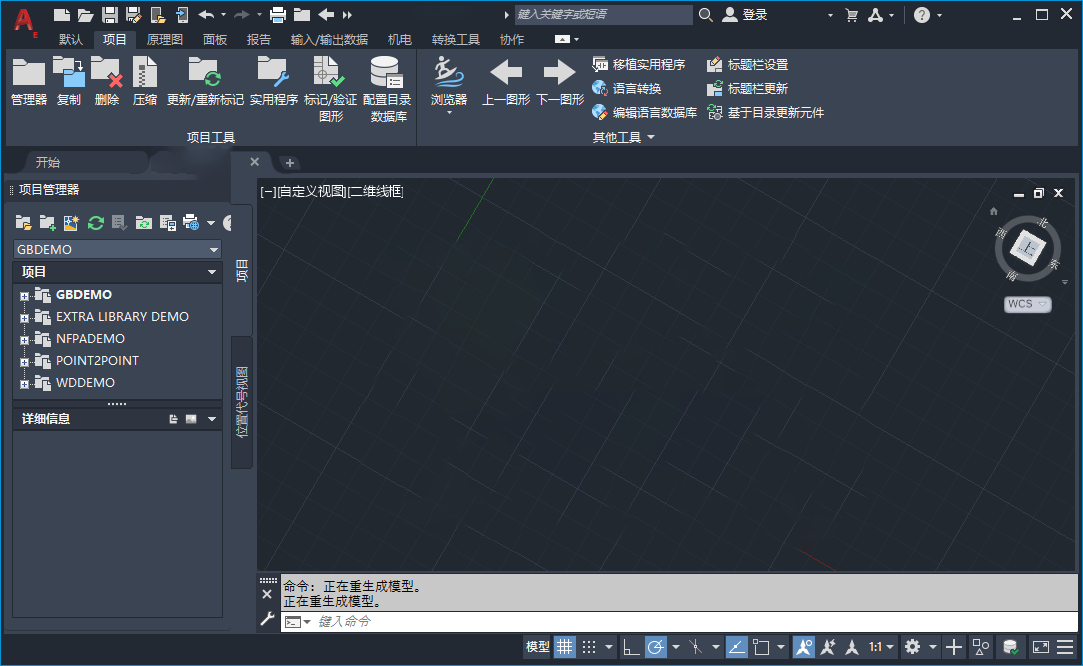
Task: Click new project icon with green plus
Action: click(47, 222)
